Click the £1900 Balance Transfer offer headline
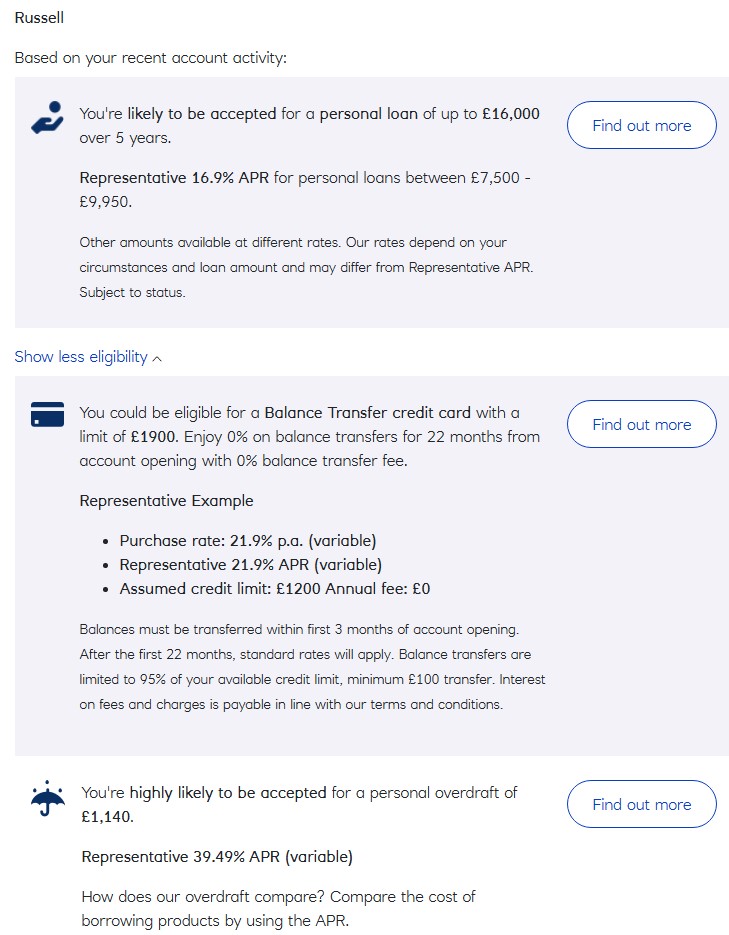The width and height of the screenshot is (729, 935). coord(309,436)
